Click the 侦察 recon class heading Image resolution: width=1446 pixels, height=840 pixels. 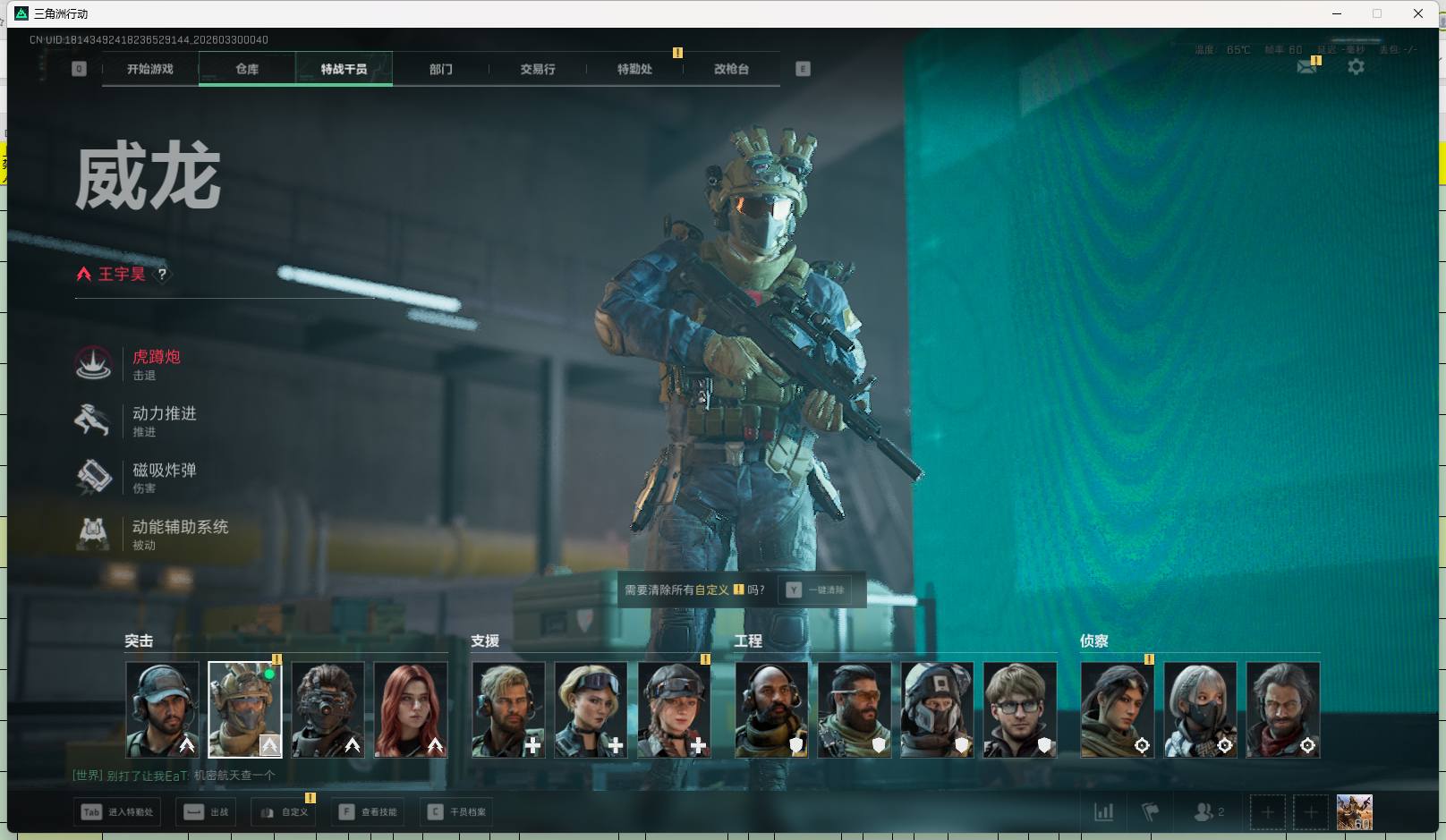pyautogui.click(x=1094, y=641)
